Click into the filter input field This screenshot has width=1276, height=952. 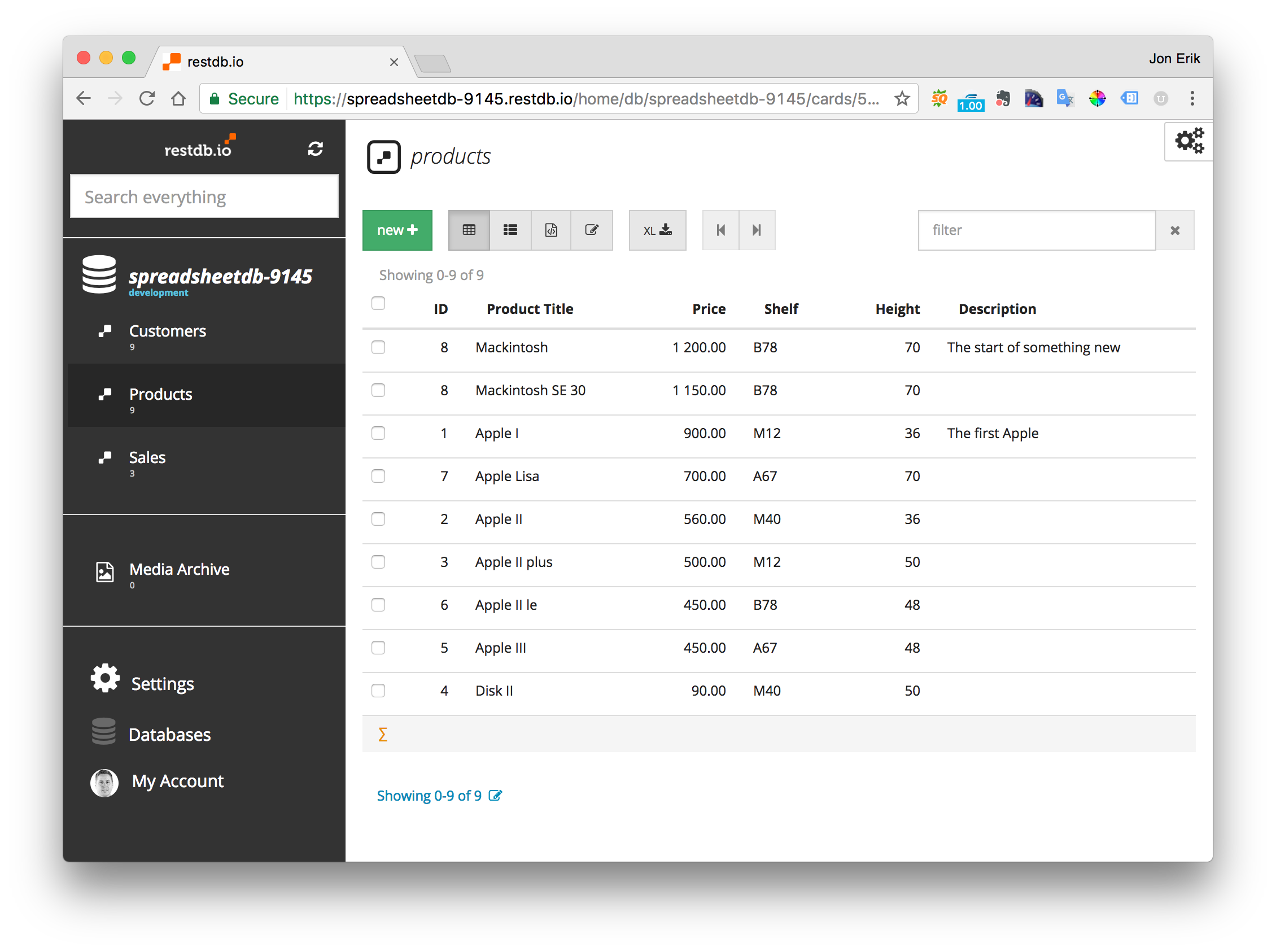point(1037,230)
